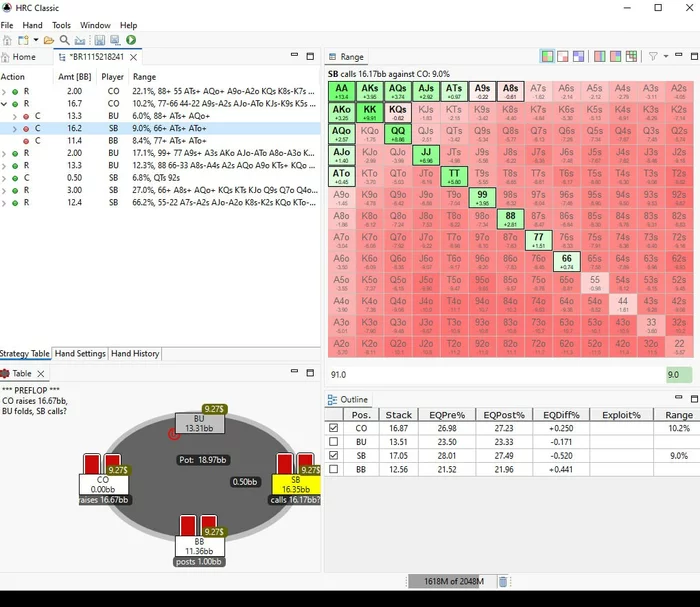700x607 pixels.
Task: Expand the SB 16.2 call row
Action: coord(15,129)
